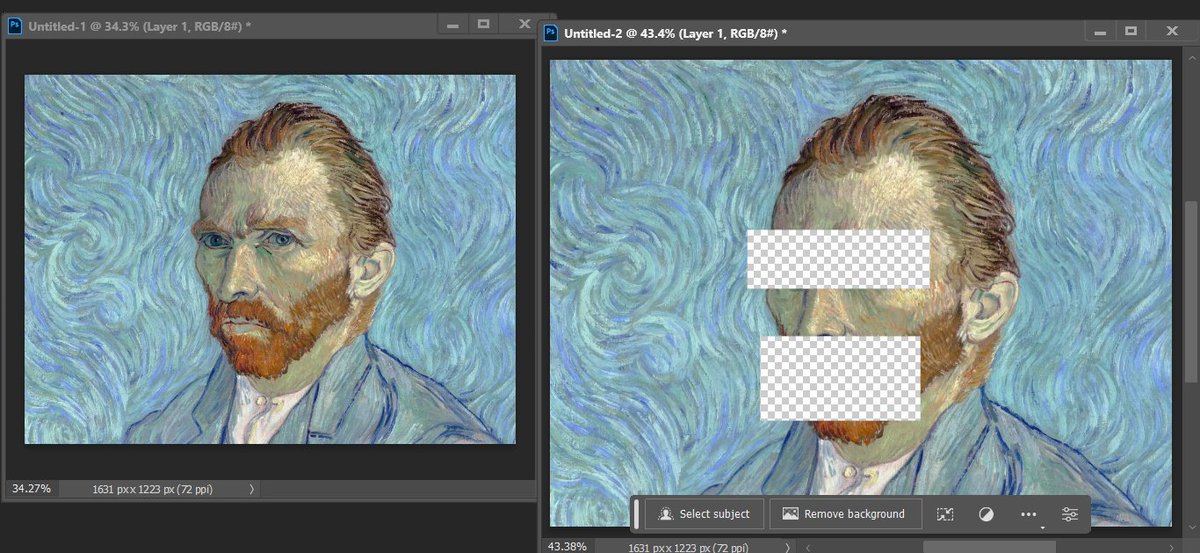The image size is (1200, 553).
Task: Click the document size text in the Untitled-1 status bar
Action: pyautogui.click(x=152, y=489)
